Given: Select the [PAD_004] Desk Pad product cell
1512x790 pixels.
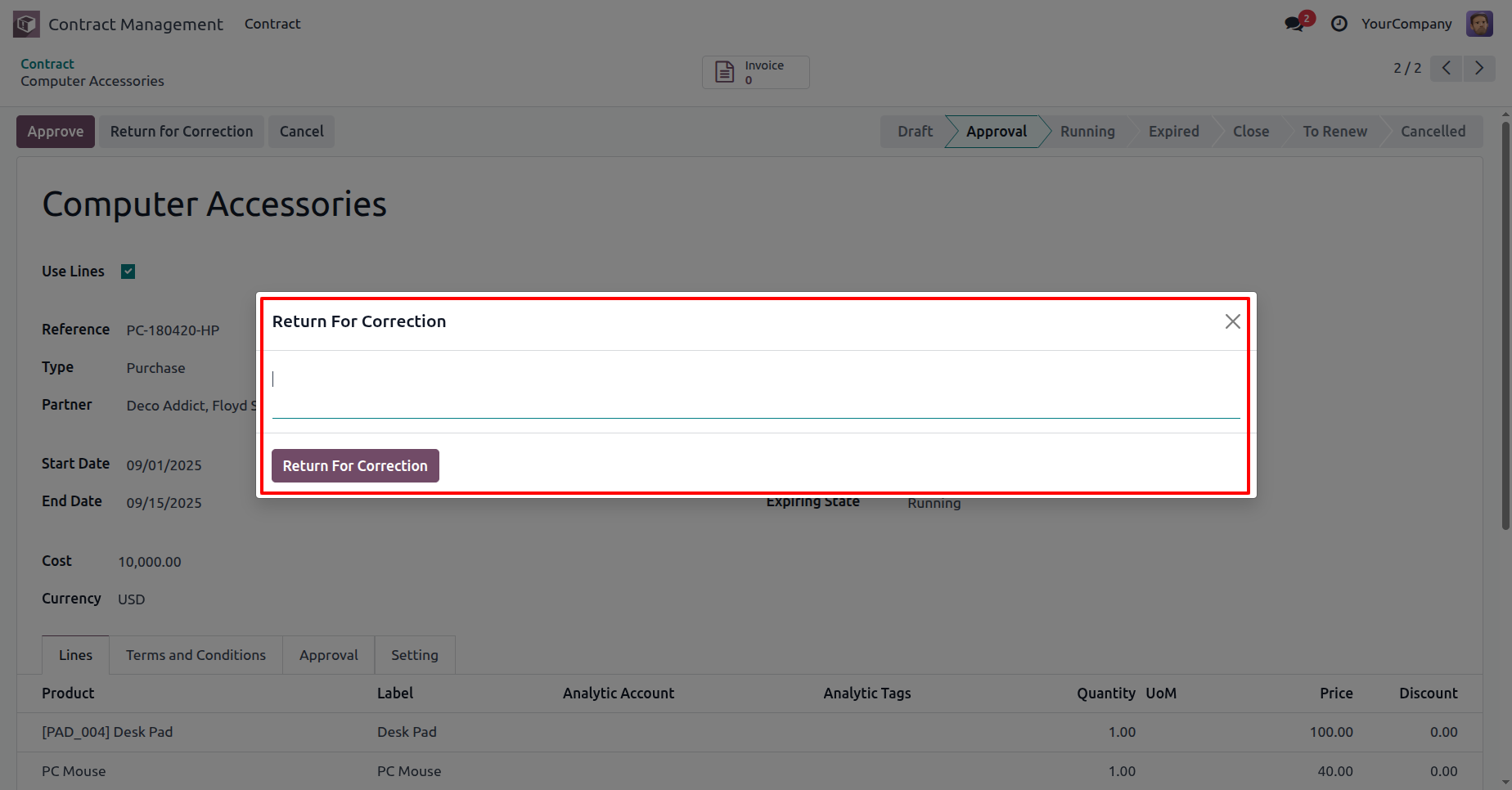Looking at the screenshot, I should 107,732.
